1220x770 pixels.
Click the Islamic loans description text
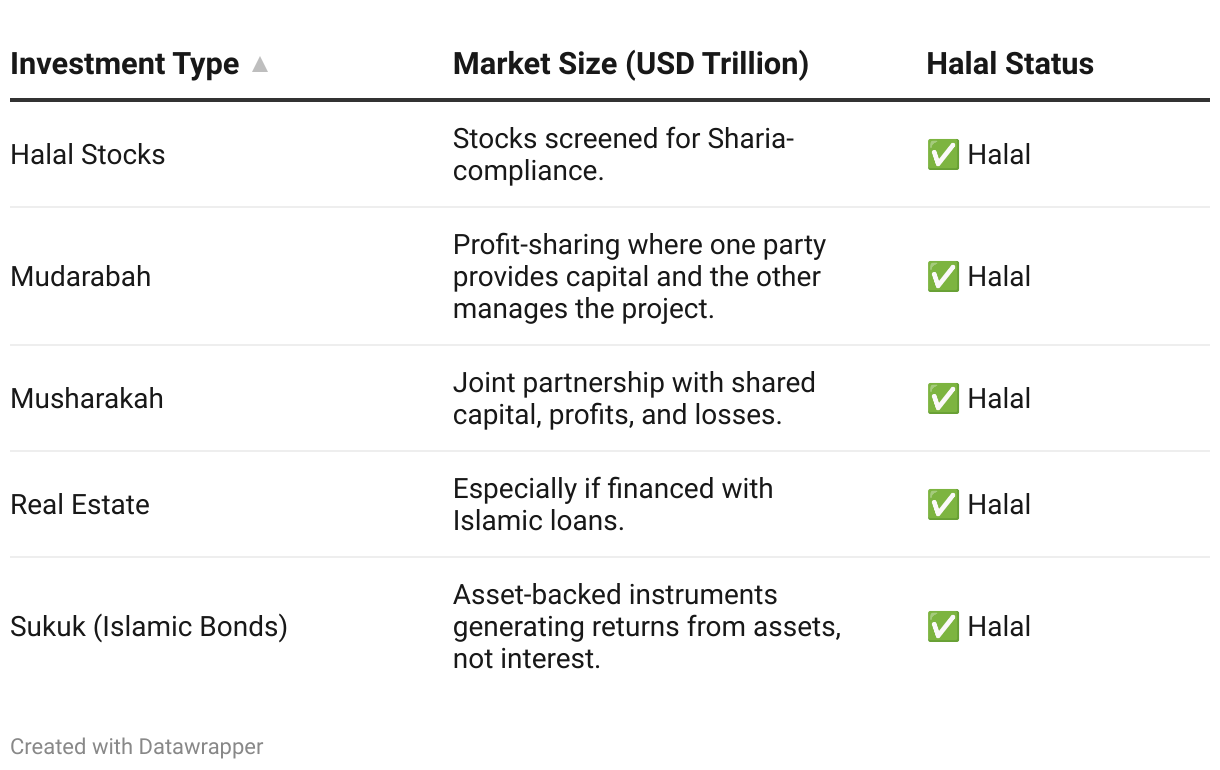[x=613, y=505]
